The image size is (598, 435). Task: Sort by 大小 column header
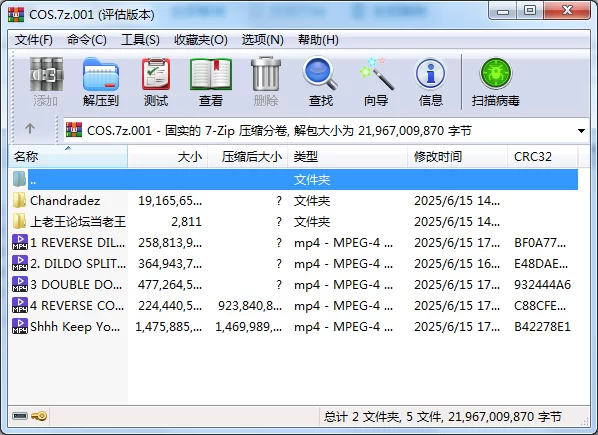click(x=167, y=157)
